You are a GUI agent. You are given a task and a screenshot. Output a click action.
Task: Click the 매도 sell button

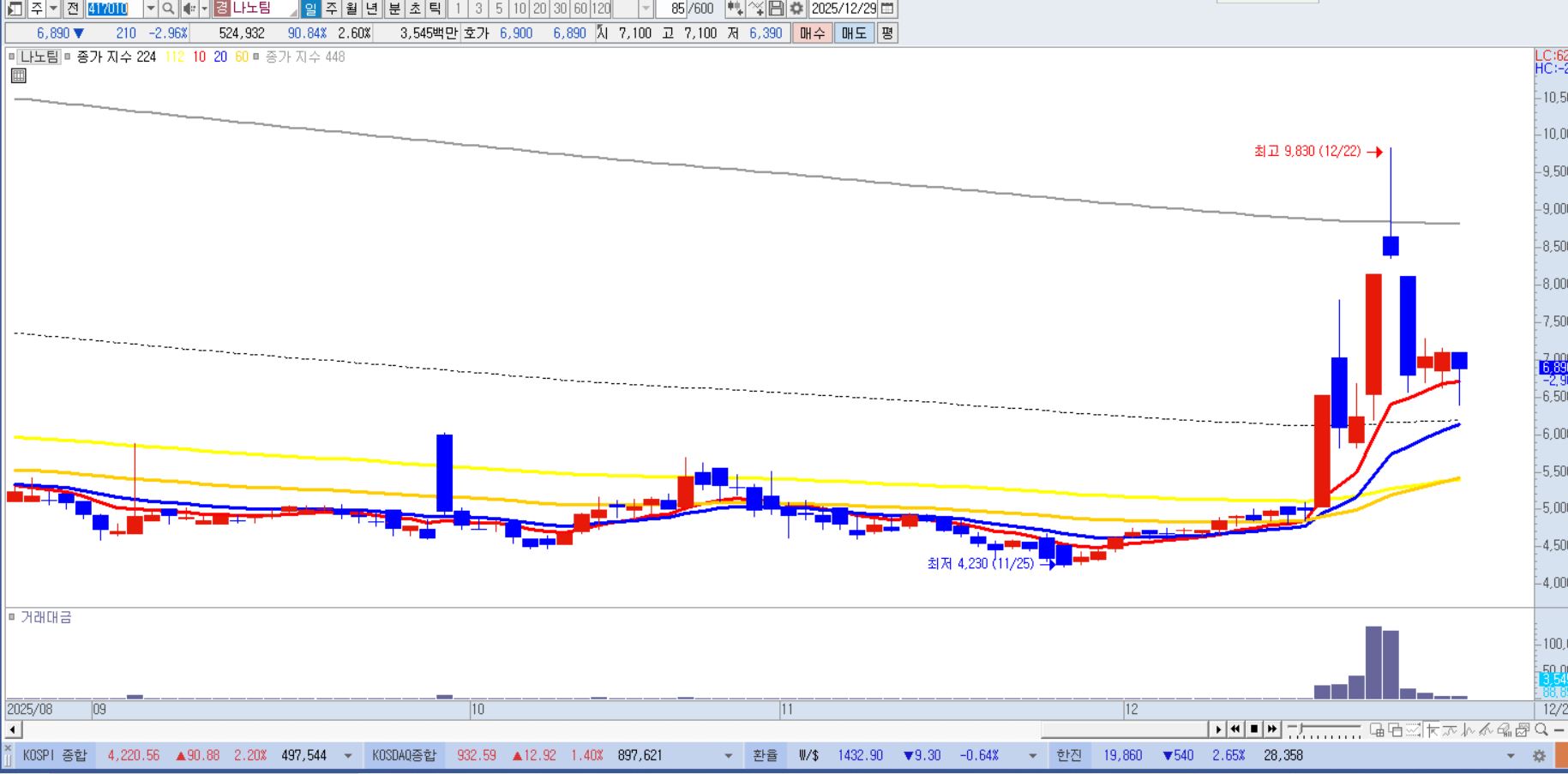click(854, 33)
